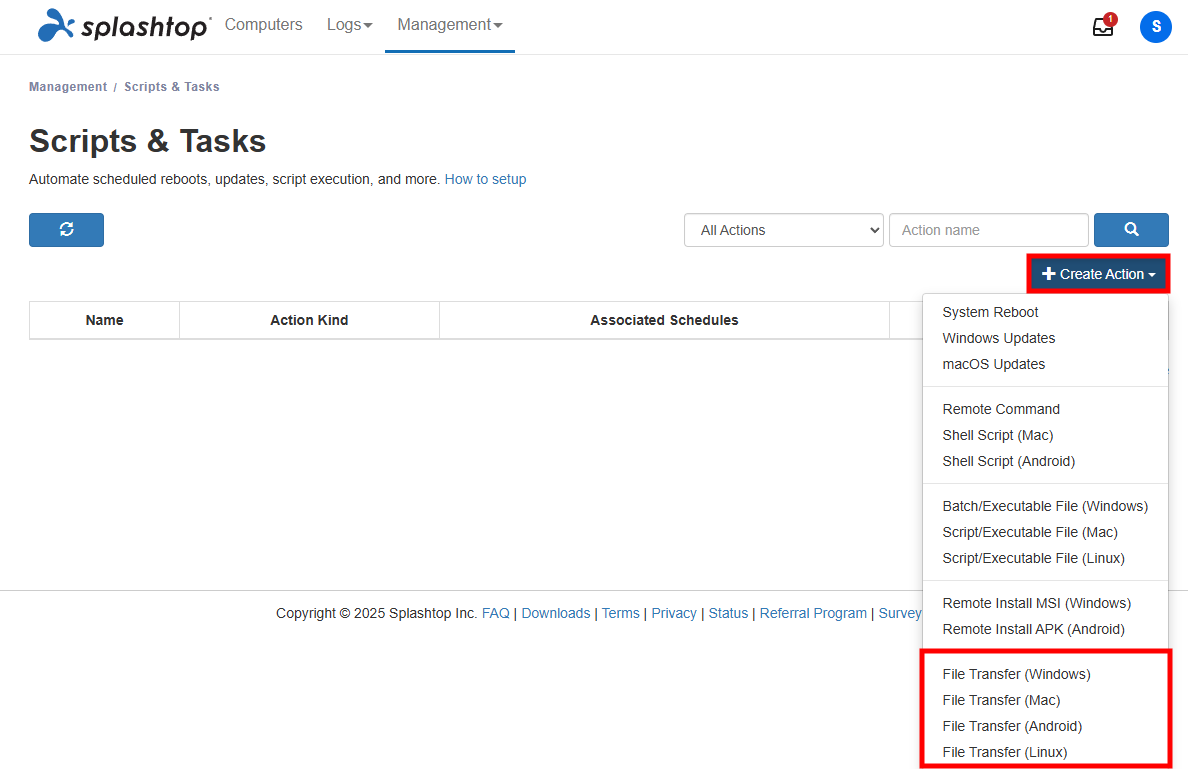The width and height of the screenshot is (1188, 769).
Task: Open the Downloads footer link
Action: point(555,614)
